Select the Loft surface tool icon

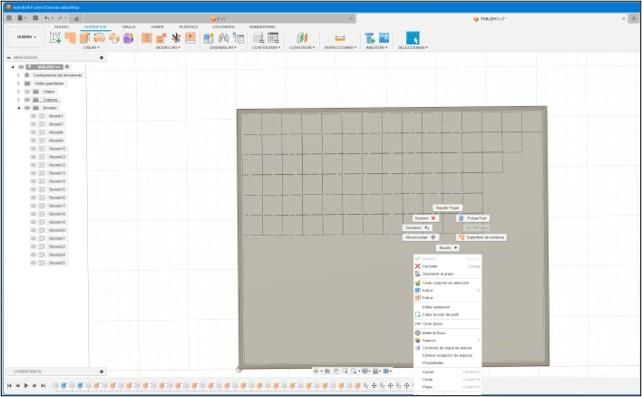(x=114, y=38)
